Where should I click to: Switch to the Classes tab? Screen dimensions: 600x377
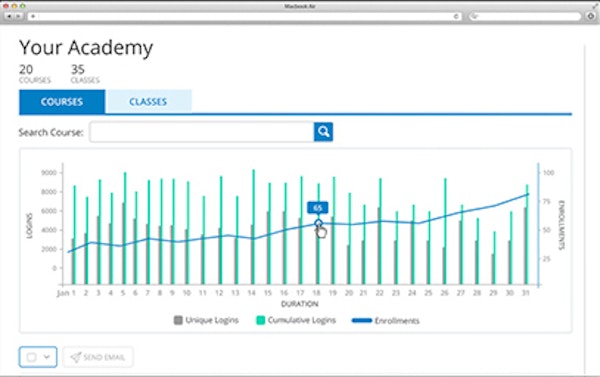149,101
